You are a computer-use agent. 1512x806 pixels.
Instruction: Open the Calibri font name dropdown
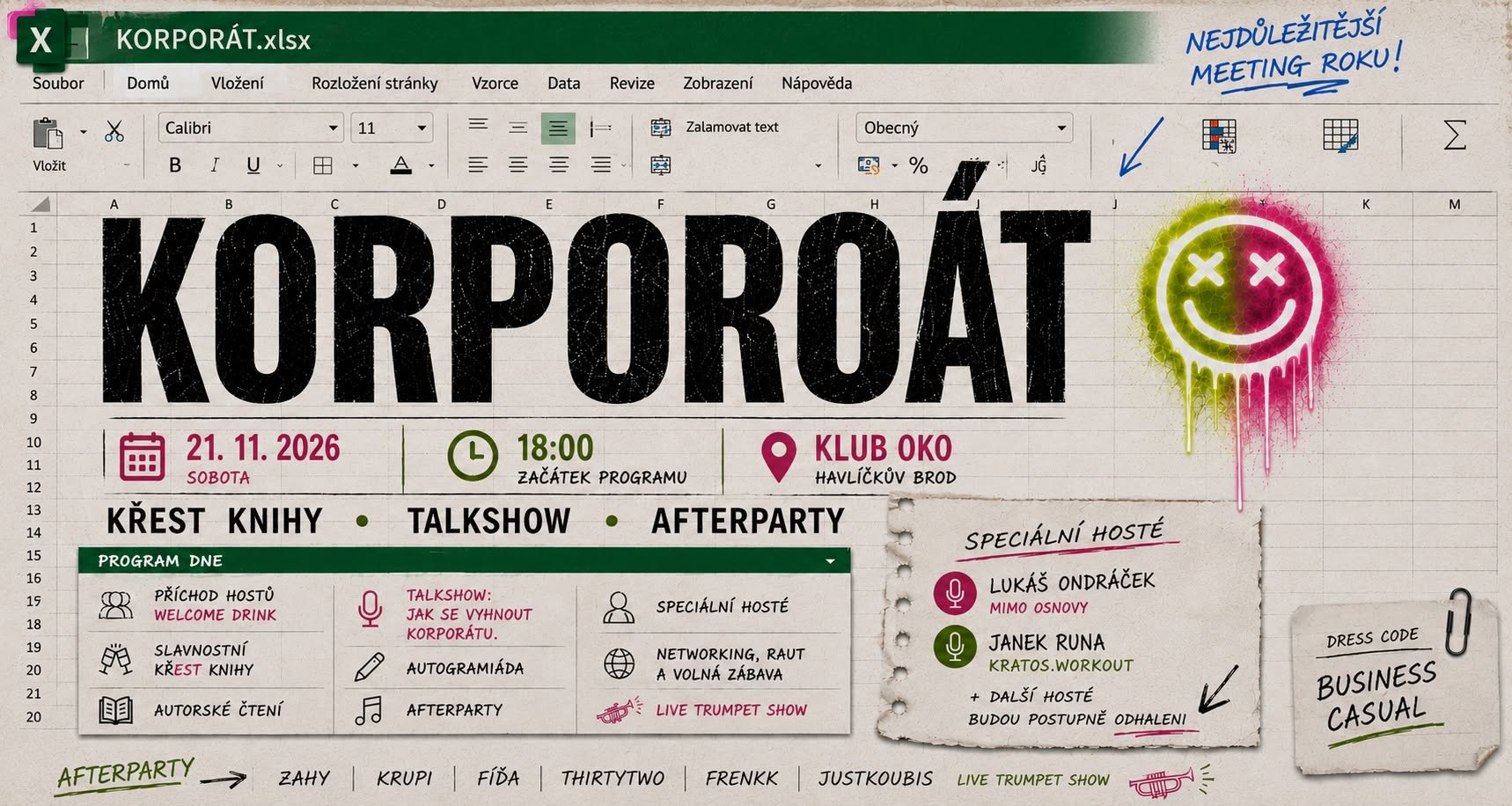point(251,128)
